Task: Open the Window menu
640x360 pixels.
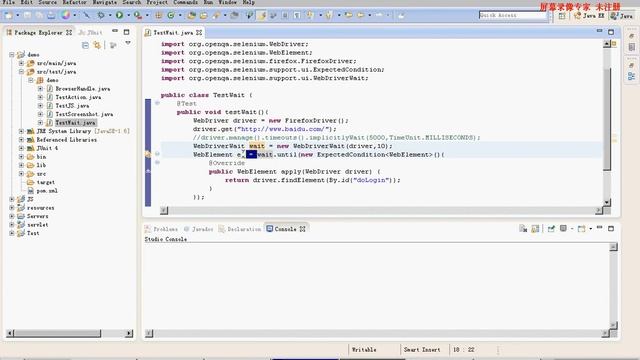Action: point(227,2)
